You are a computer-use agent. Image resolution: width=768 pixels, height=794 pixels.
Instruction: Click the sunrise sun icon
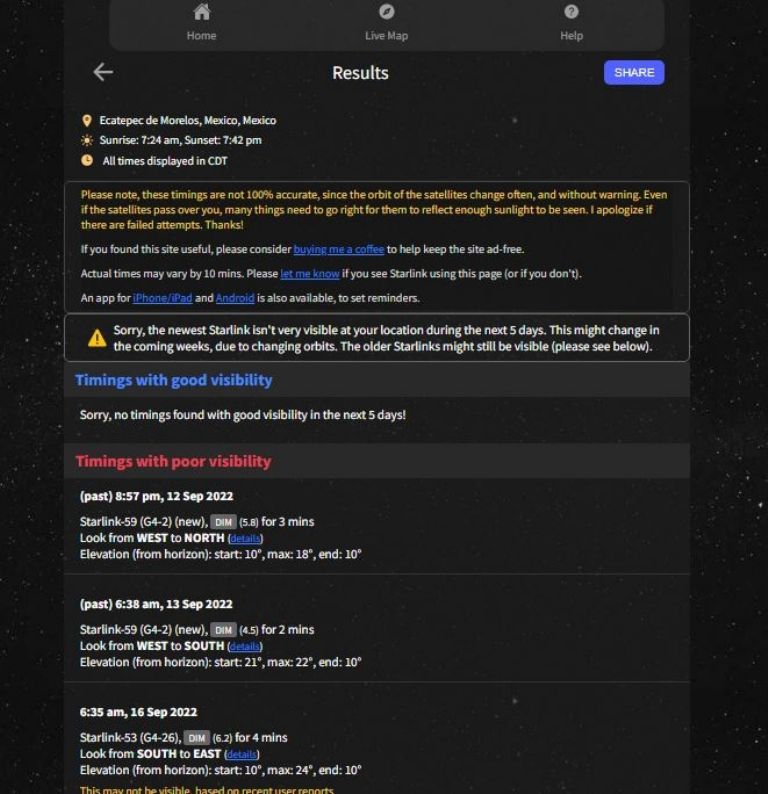pos(87,140)
